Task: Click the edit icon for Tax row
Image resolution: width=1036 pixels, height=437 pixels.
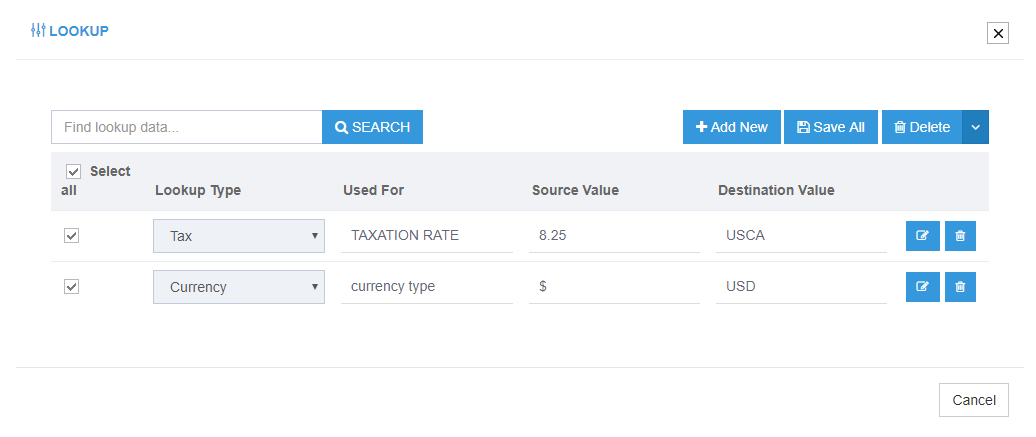Action: (922, 236)
